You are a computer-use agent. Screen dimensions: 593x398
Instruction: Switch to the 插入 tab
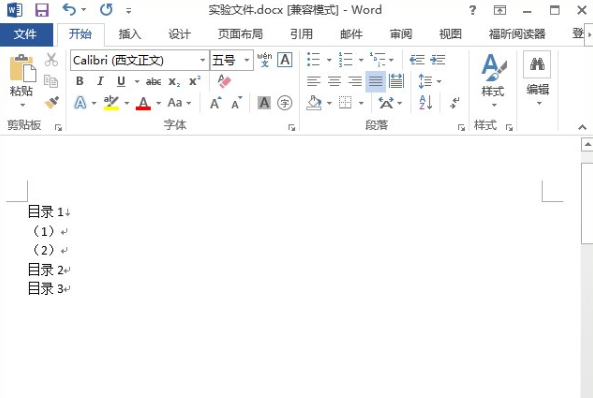pyautogui.click(x=130, y=34)
